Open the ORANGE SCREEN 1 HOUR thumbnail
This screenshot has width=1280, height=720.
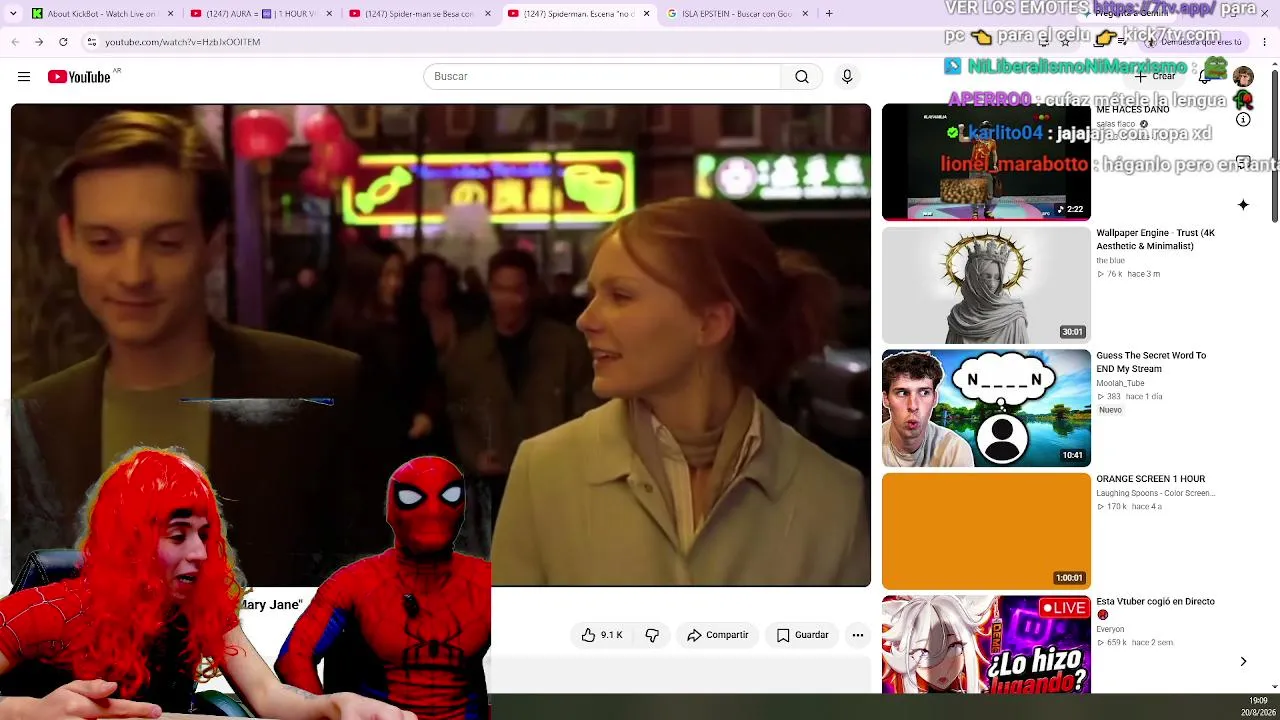pyautogui.click(x=986, y=531)
